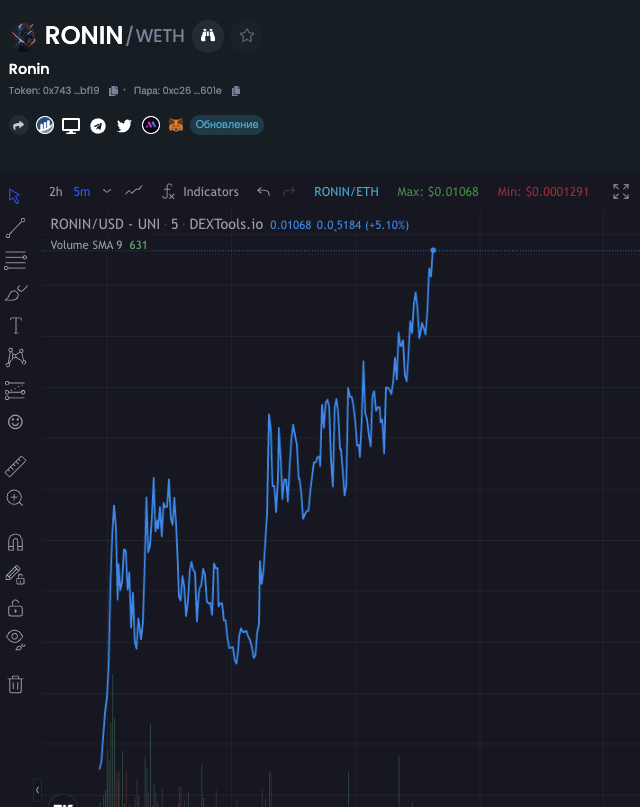Open the Telegram link icon
Viewport: 640px width, 807px height.
(x=98, y=126)
